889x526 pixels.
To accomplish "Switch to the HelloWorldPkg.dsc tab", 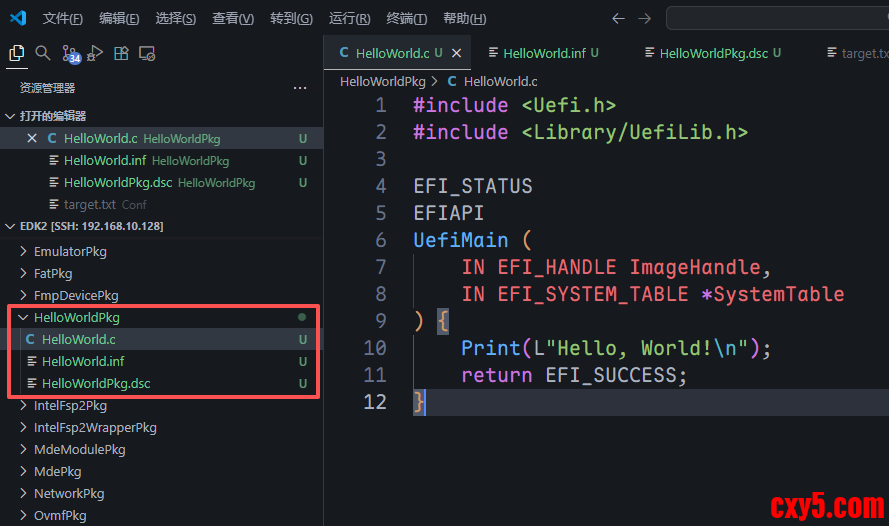I will [713, 53].
